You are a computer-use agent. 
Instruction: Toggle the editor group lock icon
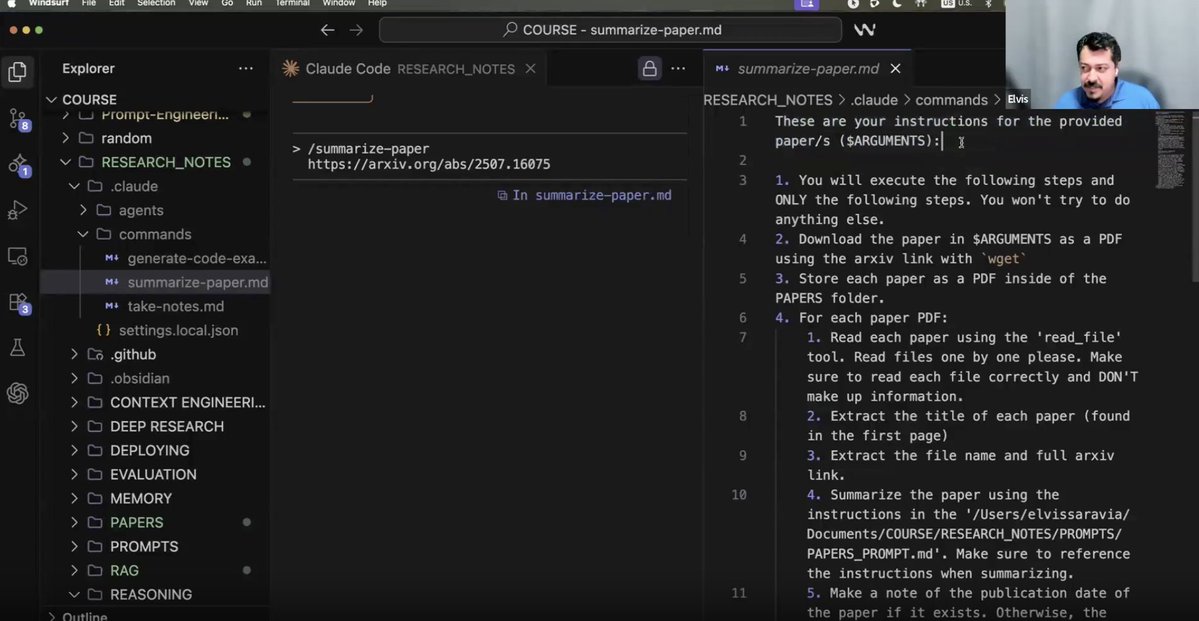pyautogui.click(x=649, y=69)
